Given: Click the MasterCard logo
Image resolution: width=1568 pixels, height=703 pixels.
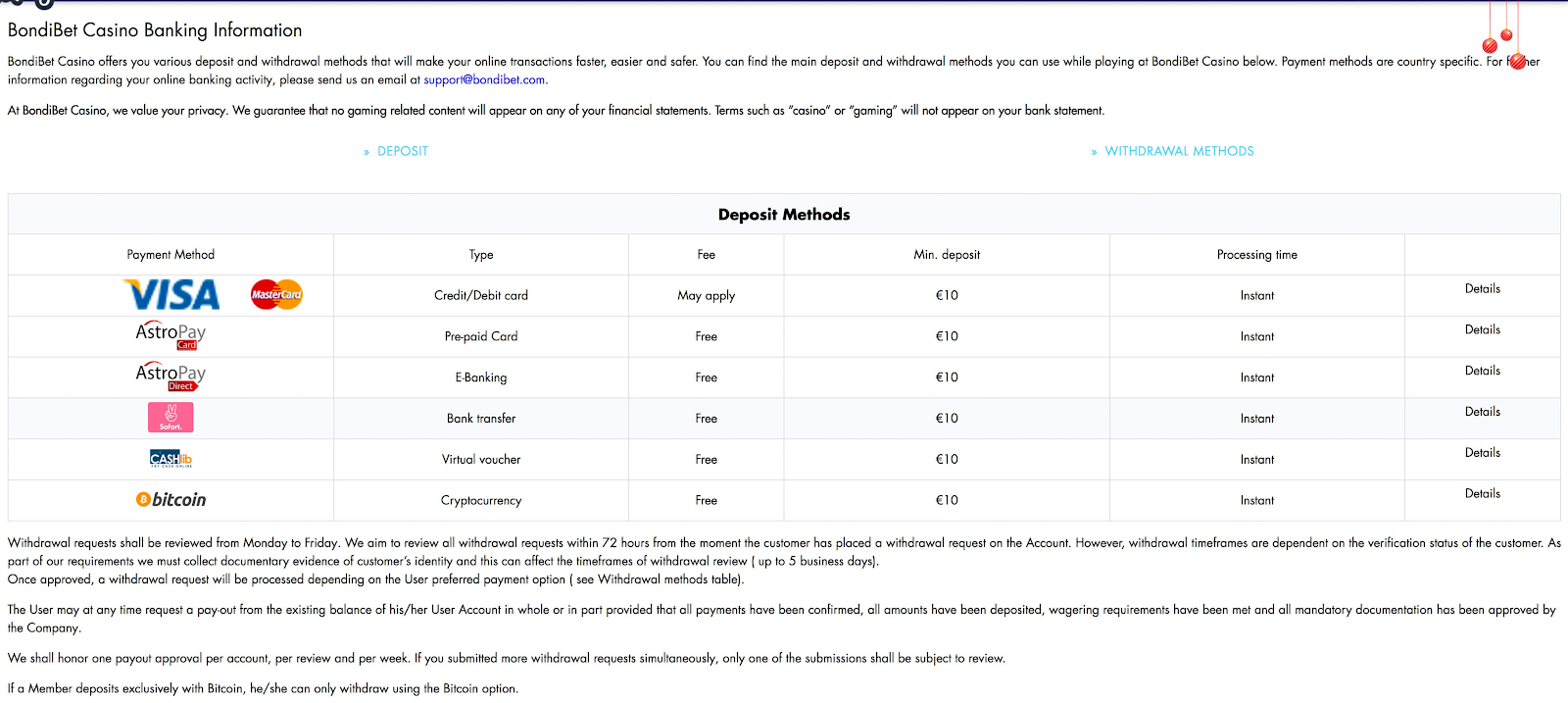Looking at the screenshot, I should click(276, 294).
